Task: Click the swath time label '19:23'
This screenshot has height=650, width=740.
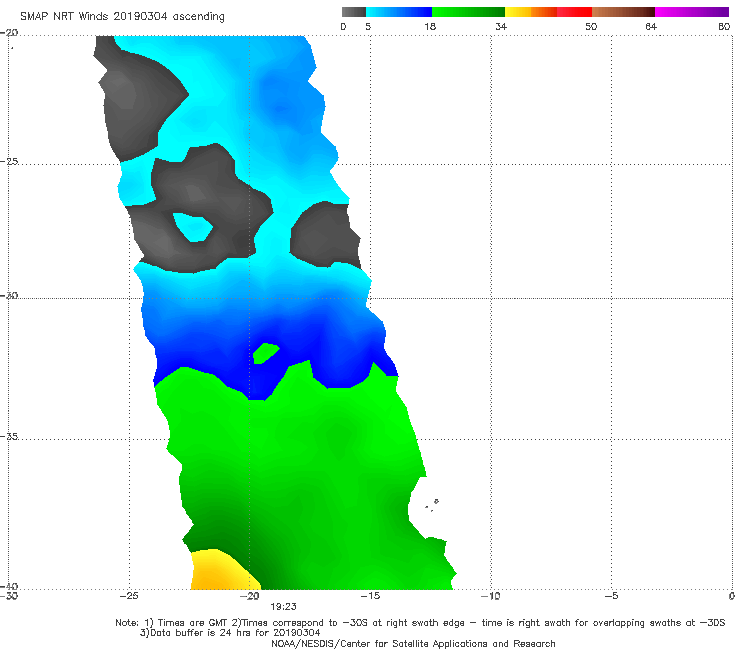Action: 283,607
